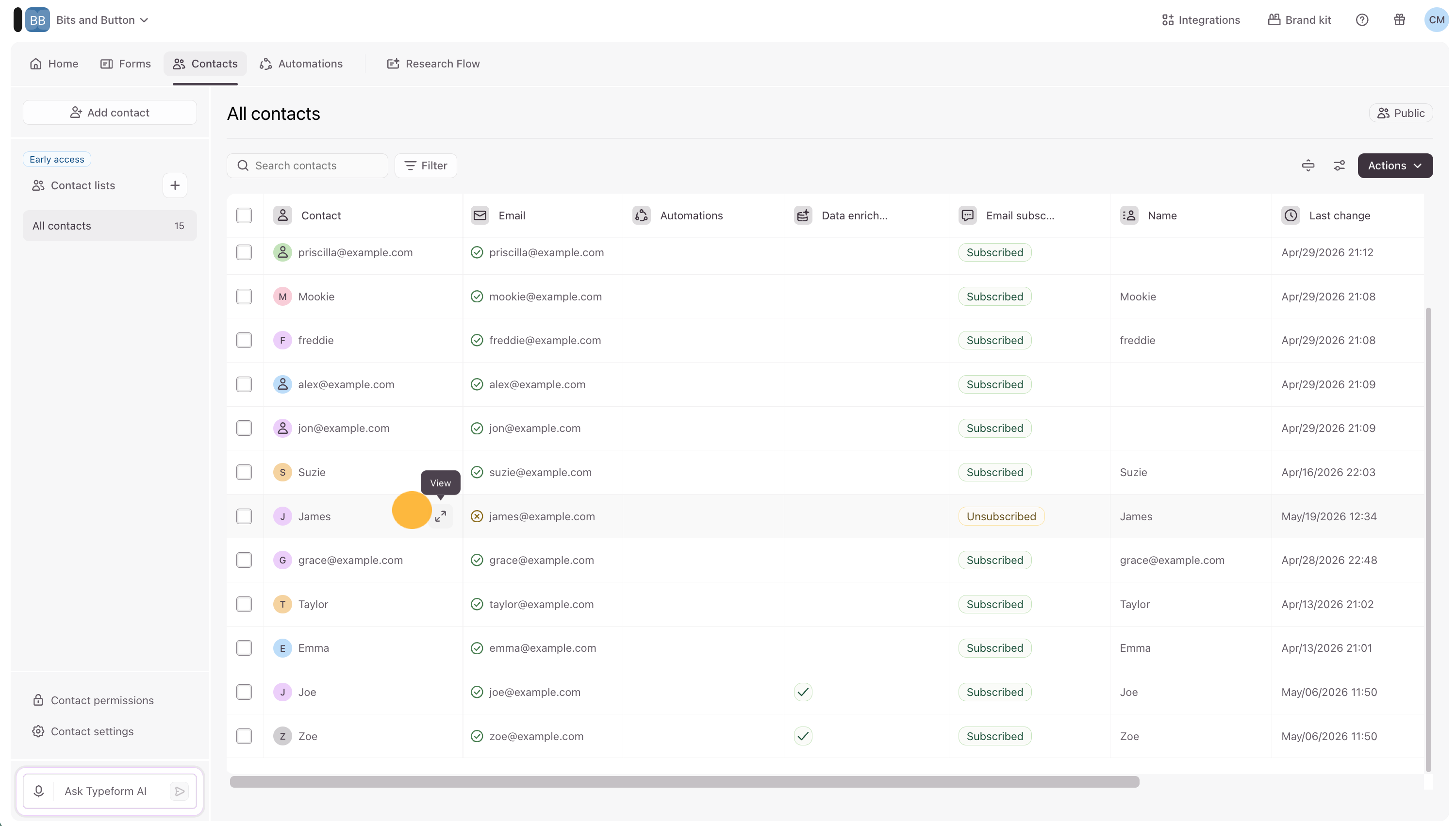Image resolution: width=1456 pixels, height=826 pixels.
Task: Click the microphone icon in Ask Typeform AI
Action: (x=38, y=791)
